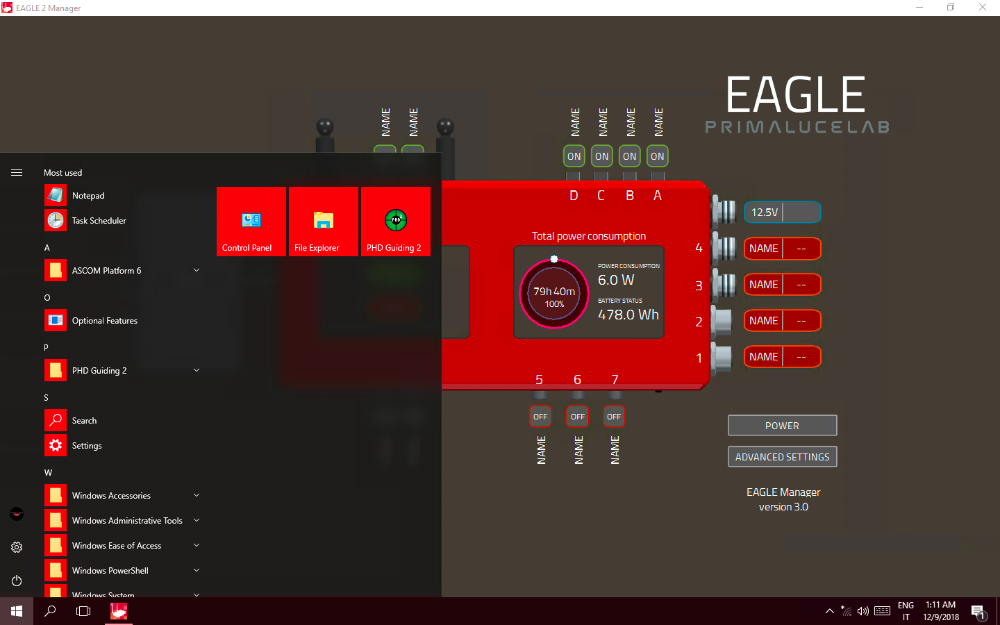
Task: Open Settings gear in Start sidebar
Action: (17, 547)
